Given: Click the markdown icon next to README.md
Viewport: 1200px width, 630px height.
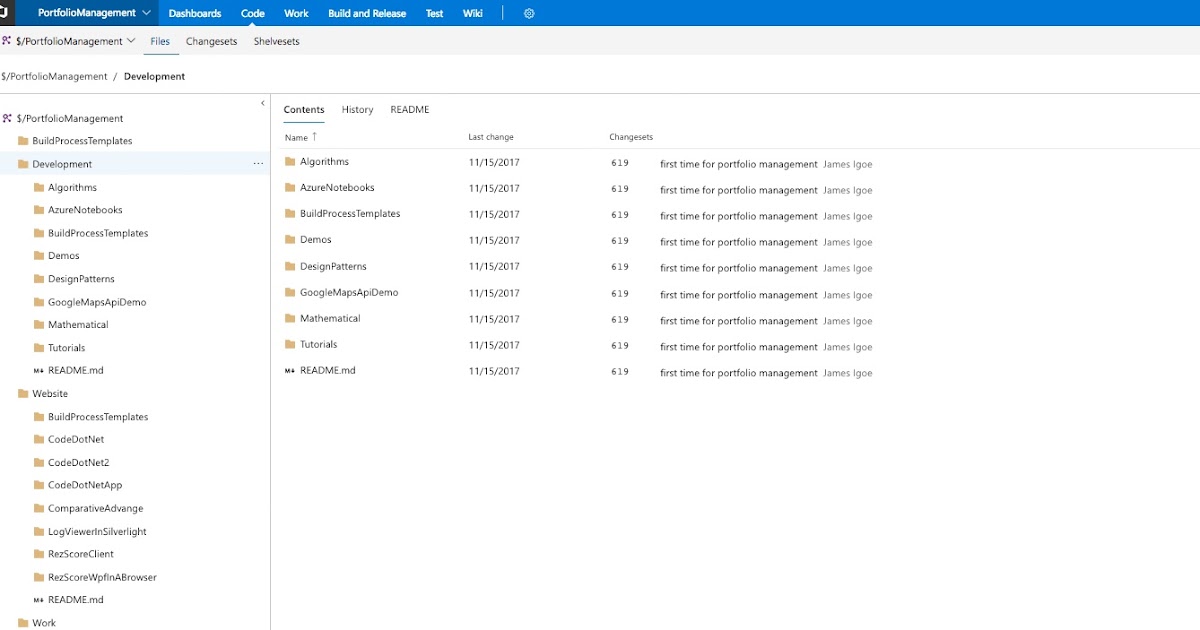Looking at the screenshot, I should 288,370.
